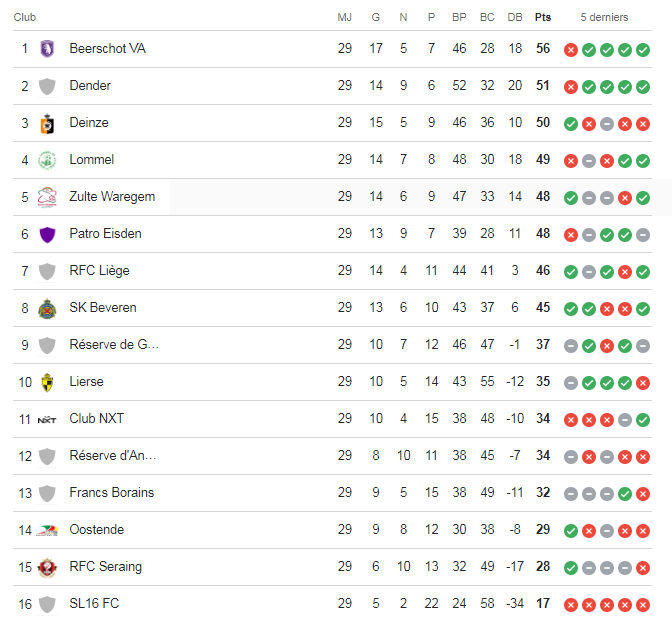
Task: Open the SL16 FC team name
Action: tap(94, 604)
